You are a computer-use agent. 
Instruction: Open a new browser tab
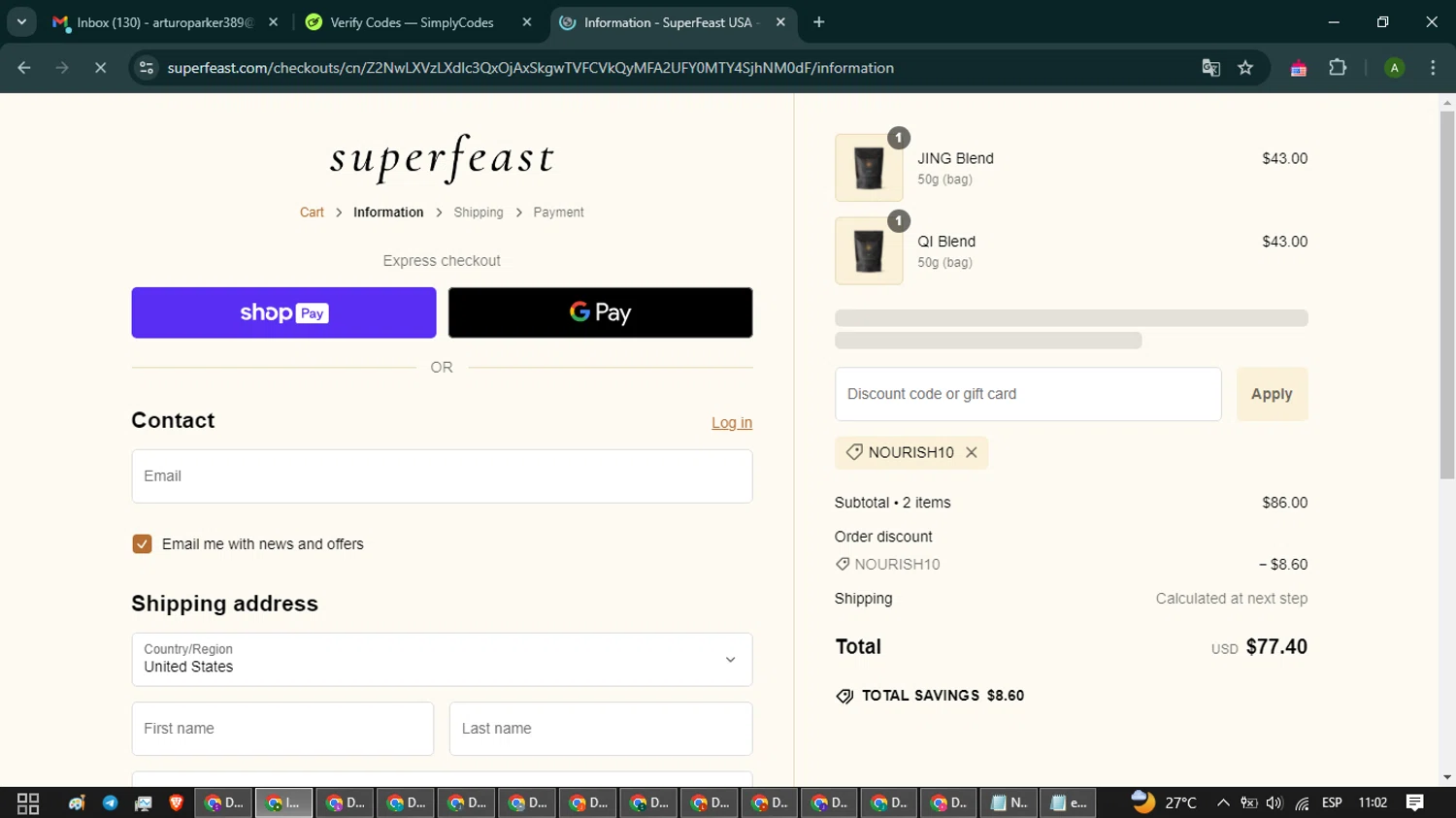818,21
